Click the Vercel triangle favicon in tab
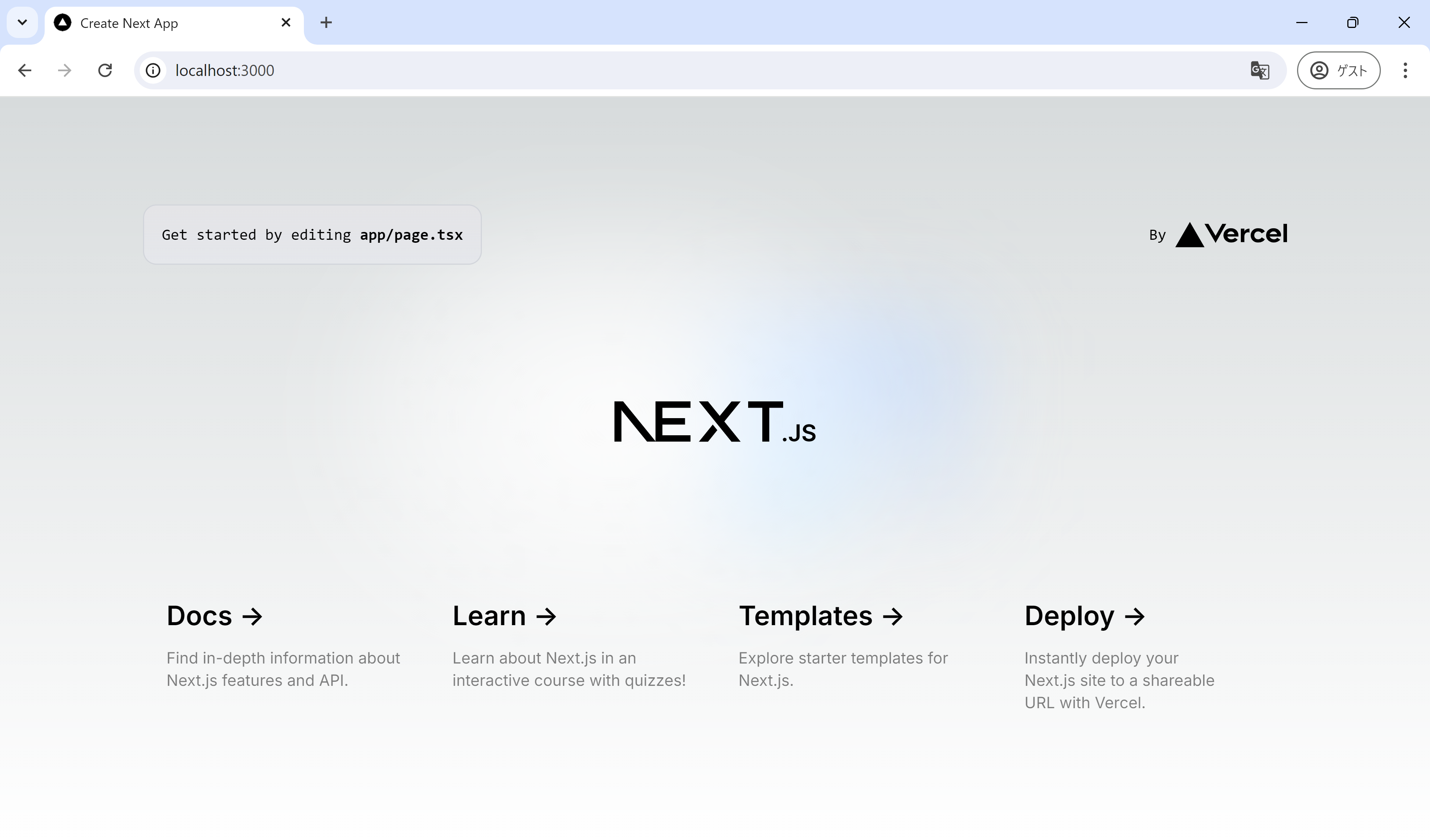 (x=63, y=23)
